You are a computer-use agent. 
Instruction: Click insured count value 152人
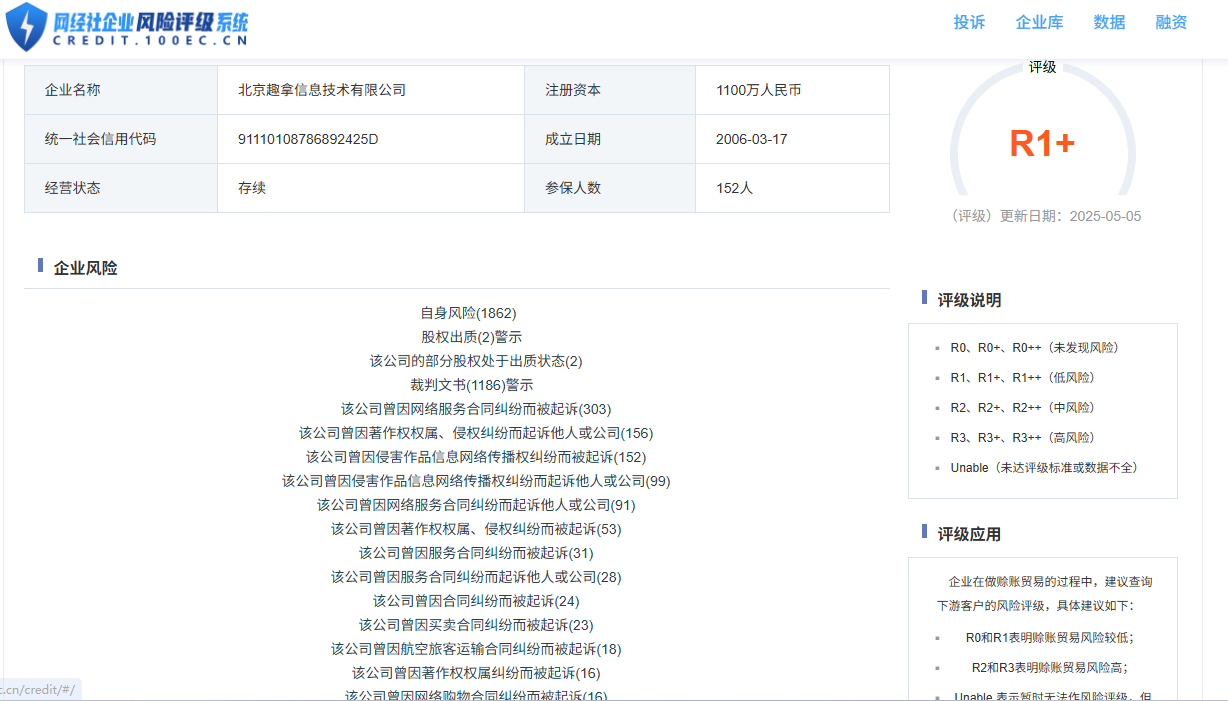(734, 188)
